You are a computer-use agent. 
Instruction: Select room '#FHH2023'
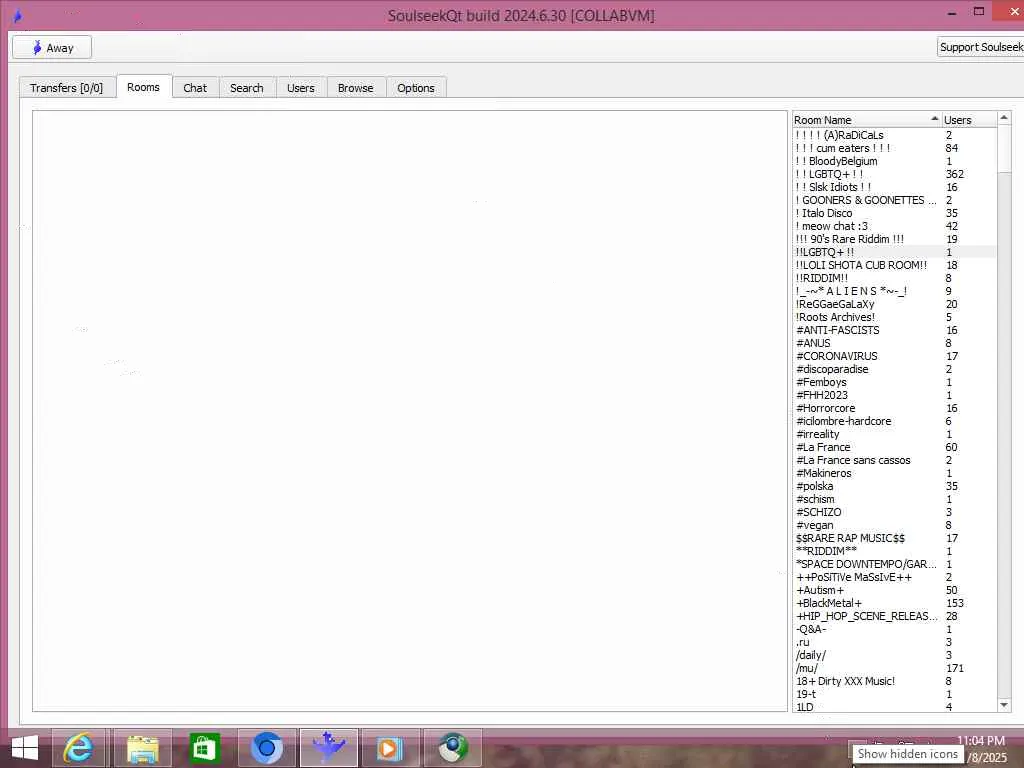click(894, 395)
